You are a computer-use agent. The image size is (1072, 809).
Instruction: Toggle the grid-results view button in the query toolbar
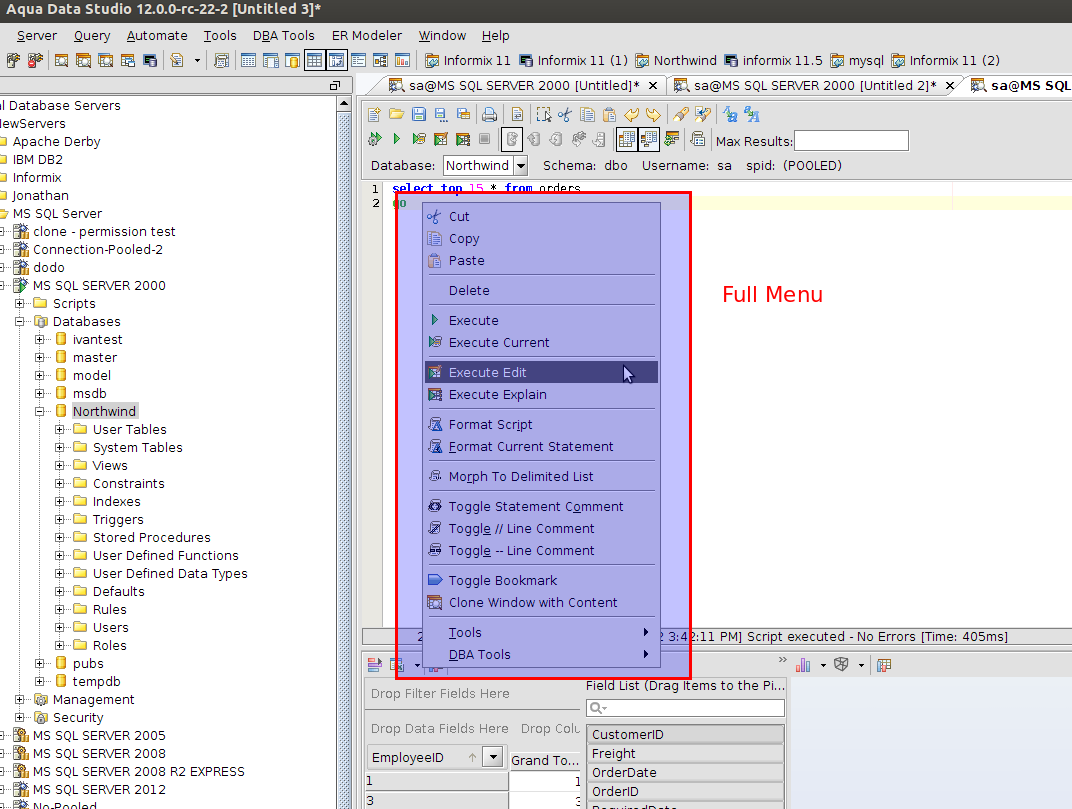tap(626, 140)
